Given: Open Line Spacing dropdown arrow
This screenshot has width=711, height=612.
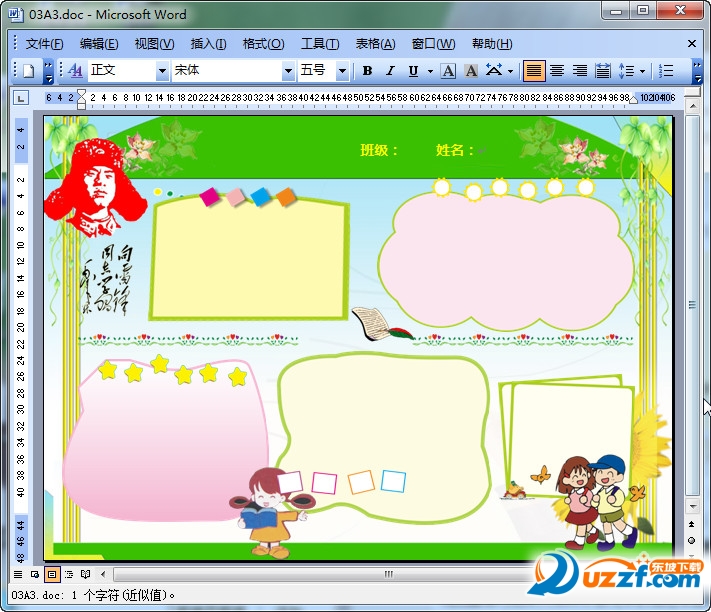Looking at the screenshot, I should 642,71.
